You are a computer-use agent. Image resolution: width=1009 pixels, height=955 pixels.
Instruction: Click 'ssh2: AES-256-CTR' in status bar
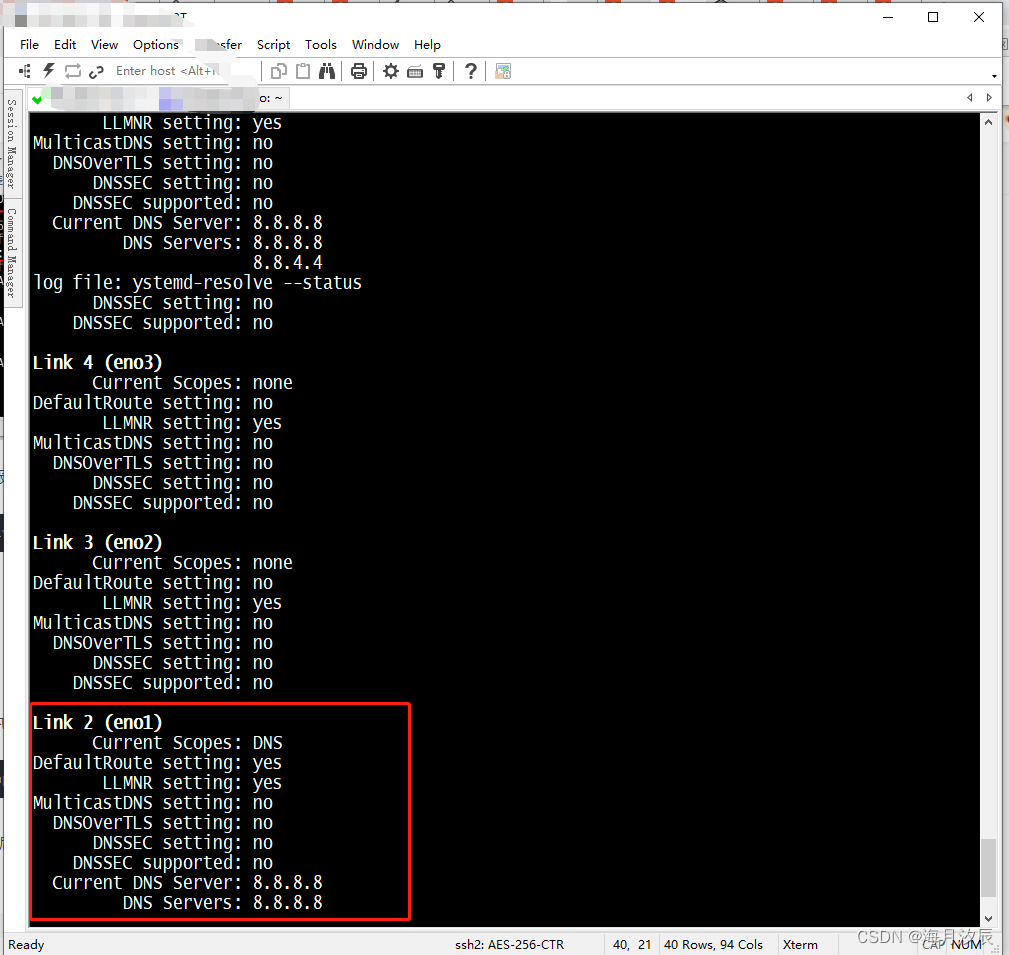(510, 944)
